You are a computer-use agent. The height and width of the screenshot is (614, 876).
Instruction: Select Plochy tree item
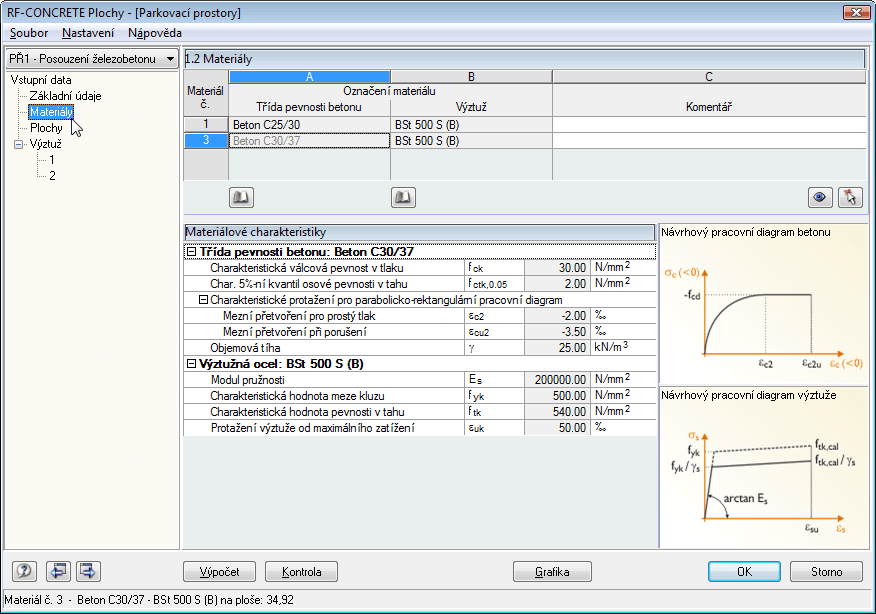click(x=46, y=128)
